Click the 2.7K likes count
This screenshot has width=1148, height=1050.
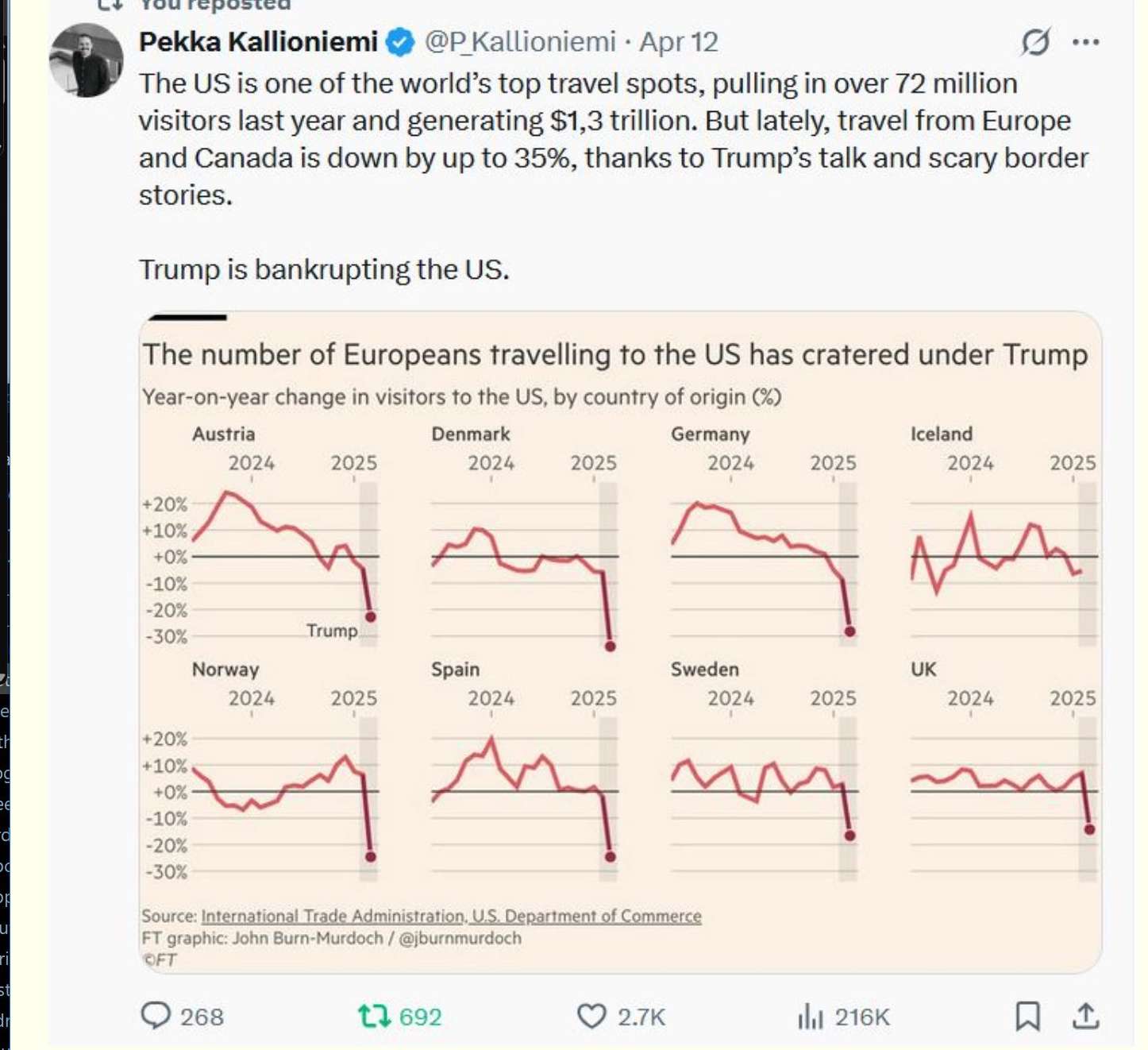click(641, 1017)
